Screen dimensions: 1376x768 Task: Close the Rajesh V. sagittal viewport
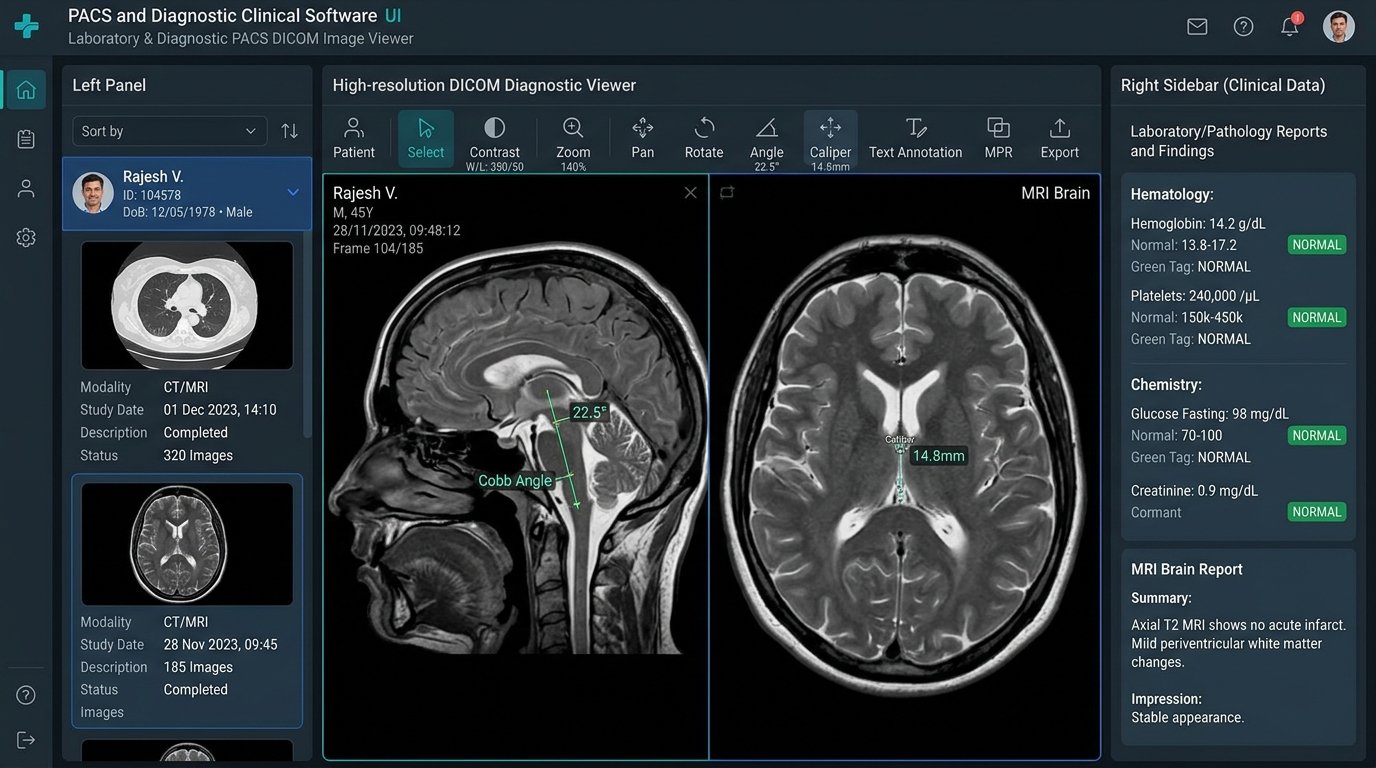click(690, 192)
